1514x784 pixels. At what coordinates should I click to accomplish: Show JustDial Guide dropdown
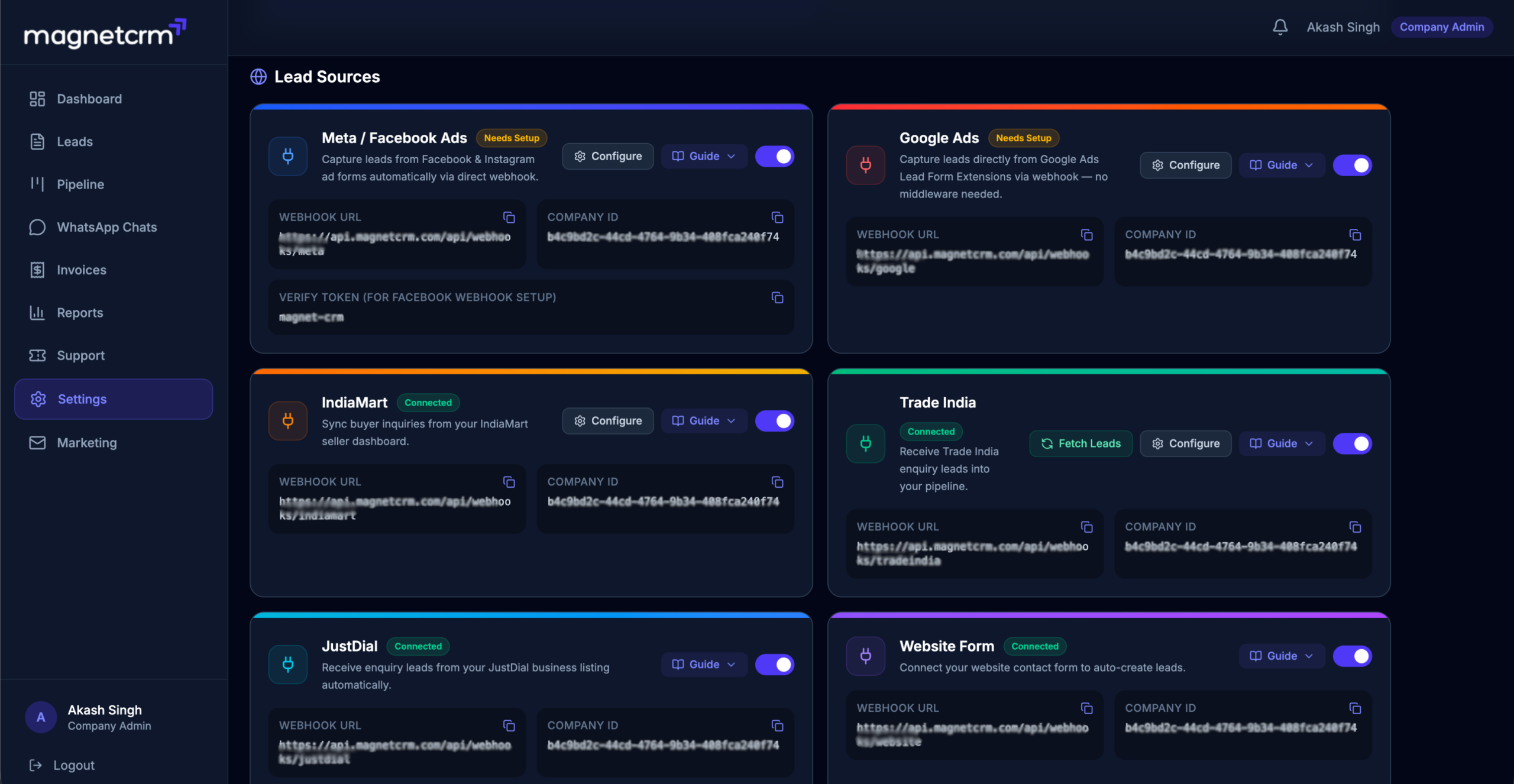pos(704,665)
